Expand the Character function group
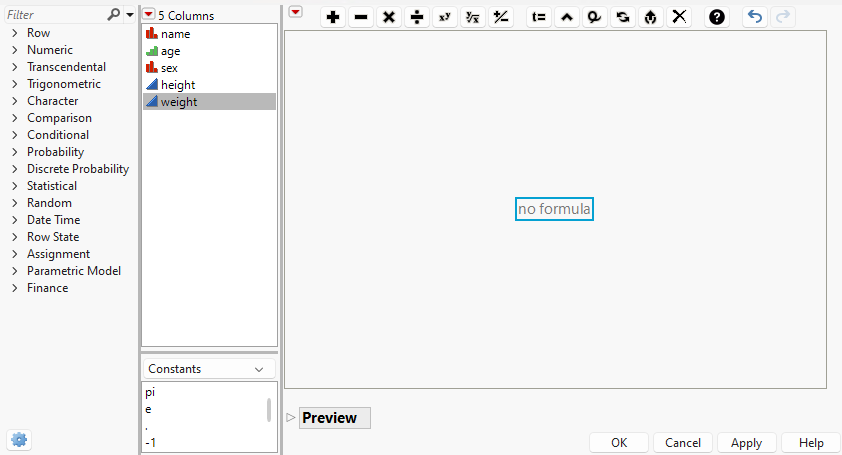 [14, 101]
